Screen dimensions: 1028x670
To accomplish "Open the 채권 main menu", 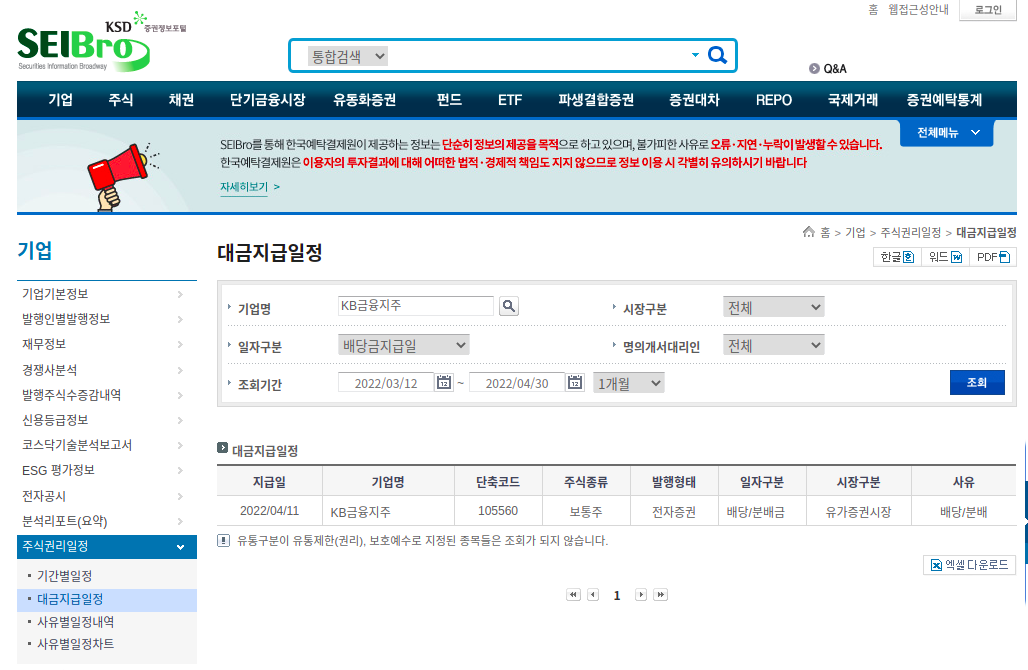I will tap(182, 100).
